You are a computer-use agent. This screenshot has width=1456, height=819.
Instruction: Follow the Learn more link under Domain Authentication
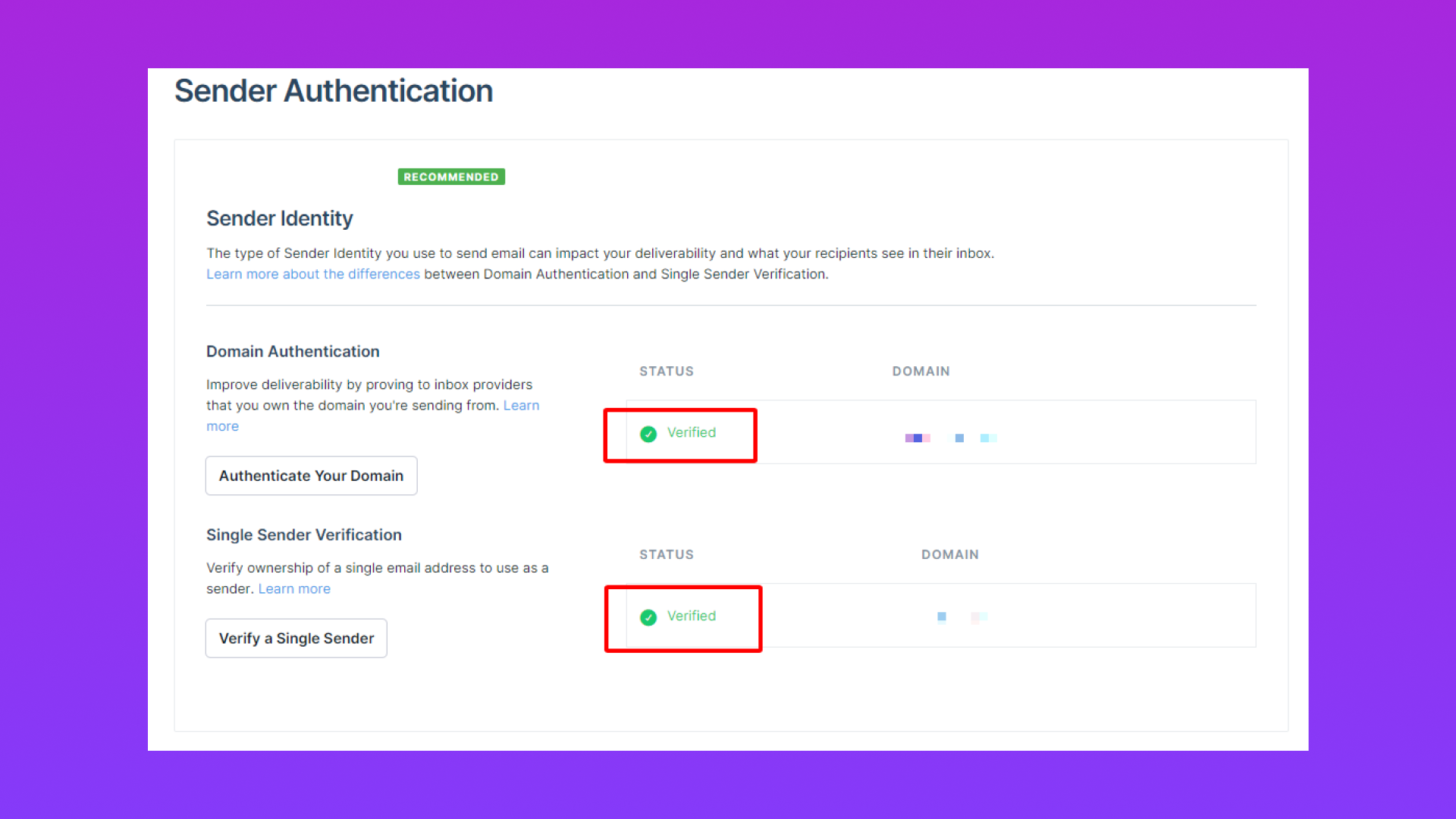point(521,406)
